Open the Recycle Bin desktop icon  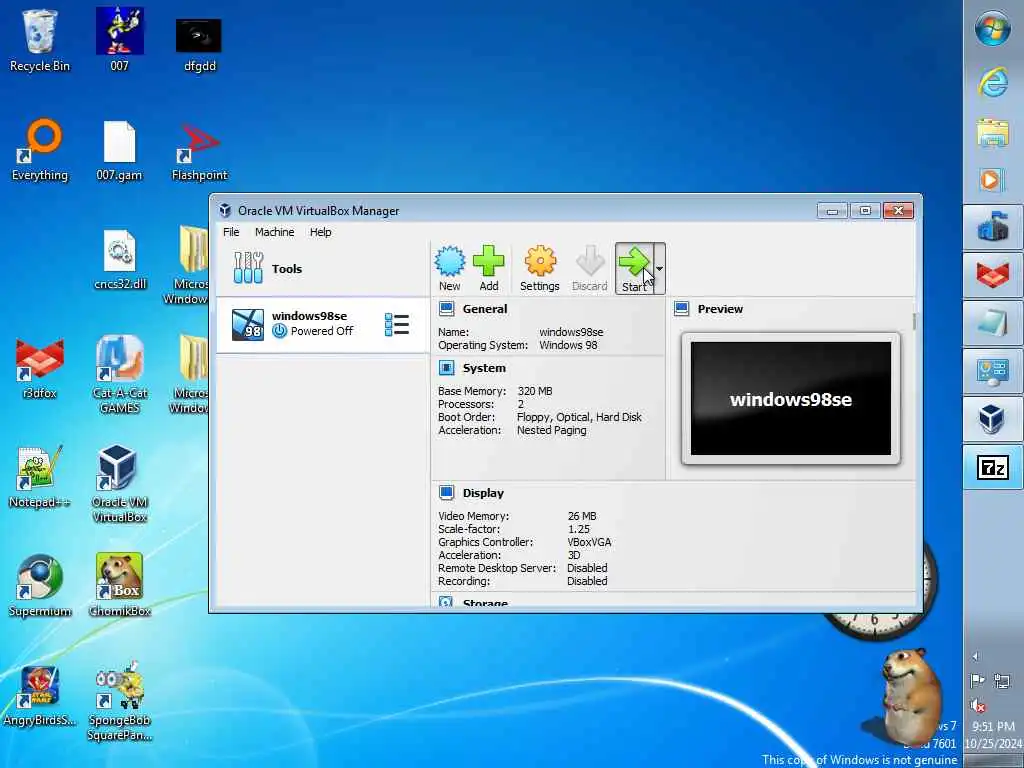(x=39, y=40)
